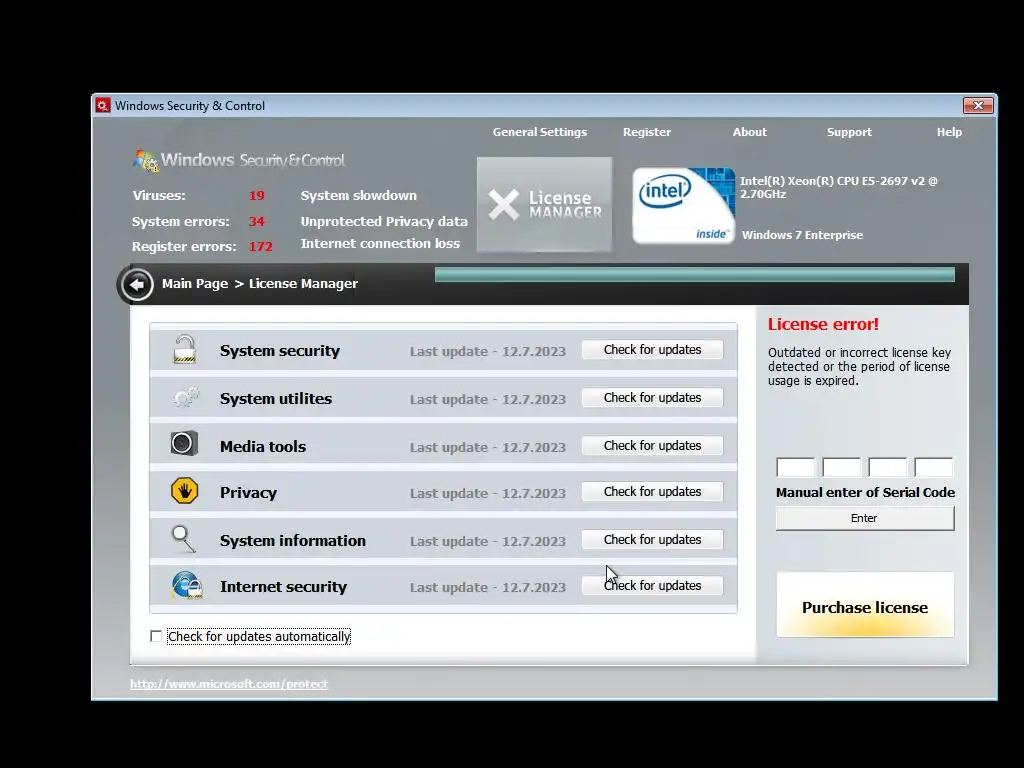The width and height of the screenshot is (1024, 768).
Task: Click Last update date in Privacy row
Action: pos(488,493)
